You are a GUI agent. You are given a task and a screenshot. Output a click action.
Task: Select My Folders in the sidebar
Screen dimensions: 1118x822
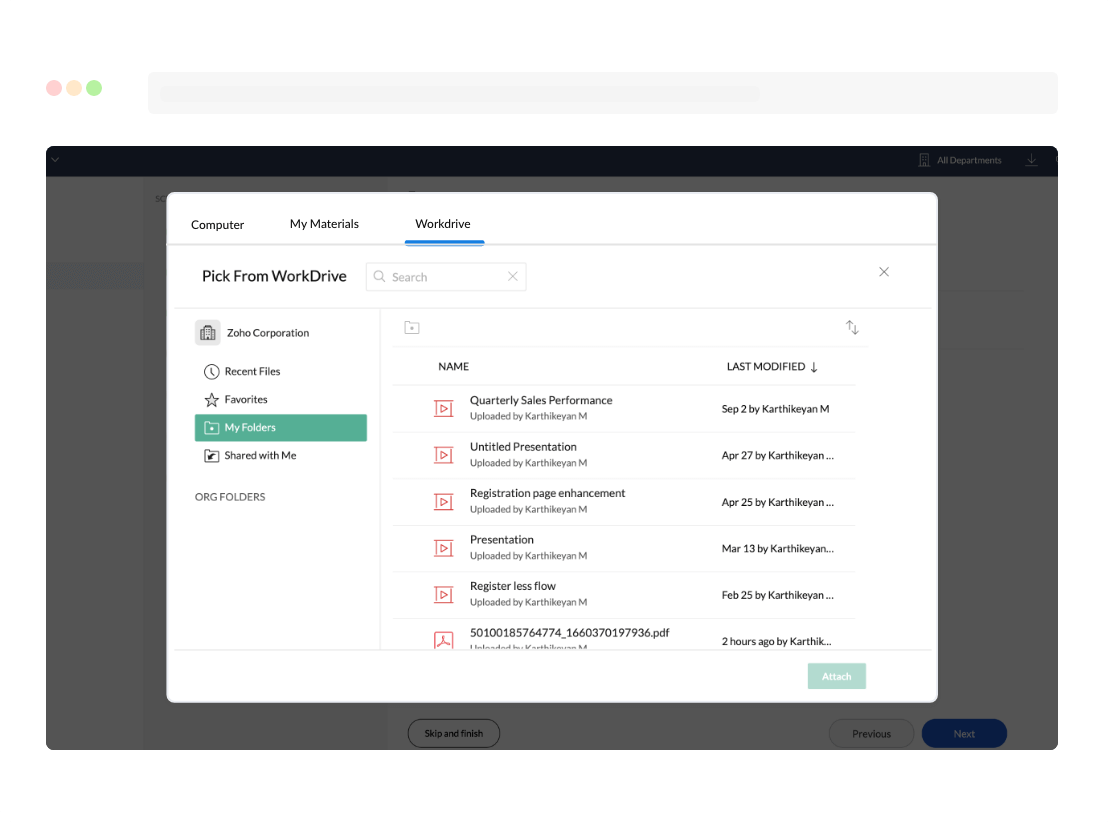281,428
